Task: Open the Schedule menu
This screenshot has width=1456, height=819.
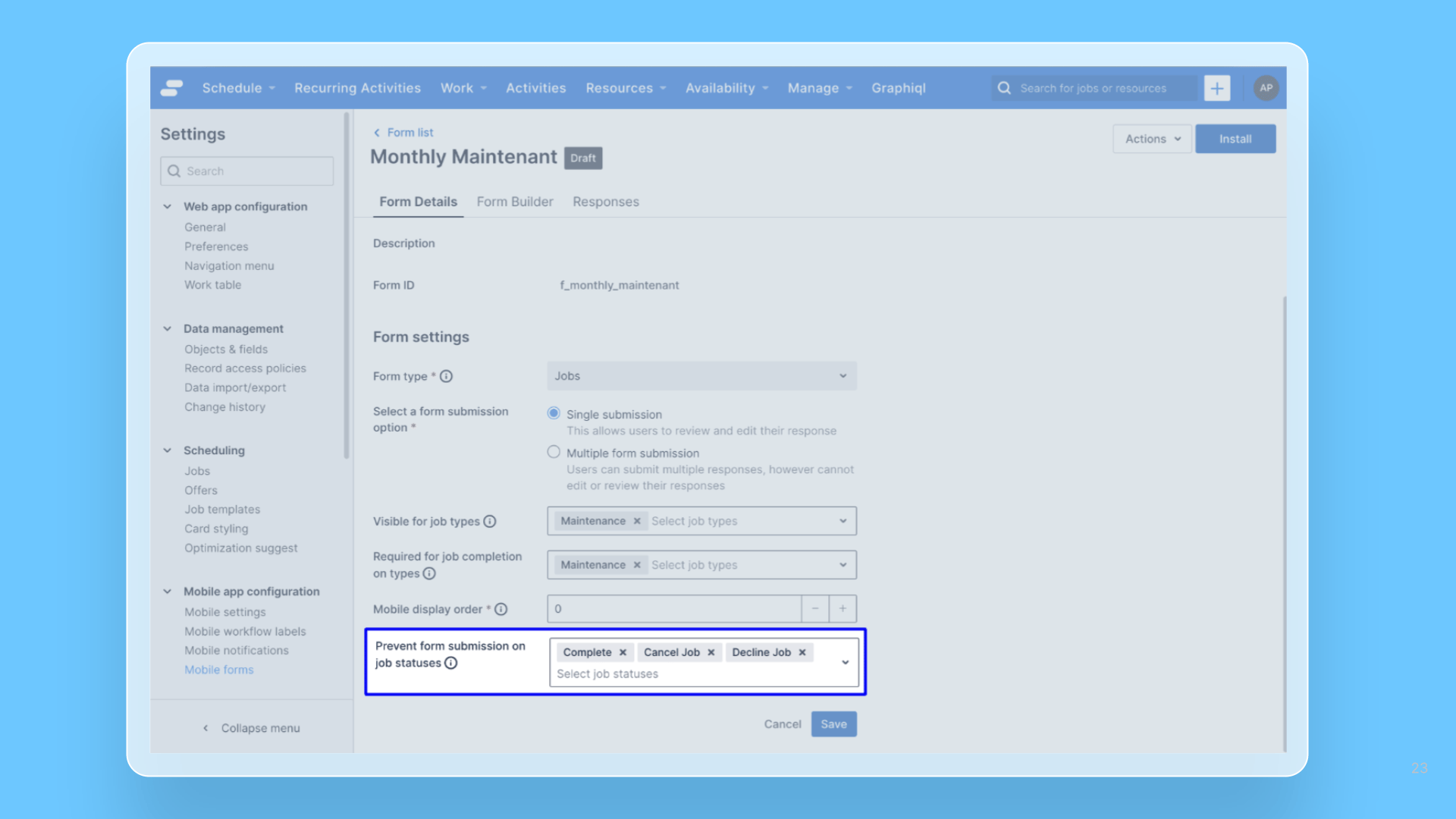Action: tap(238, 88)
